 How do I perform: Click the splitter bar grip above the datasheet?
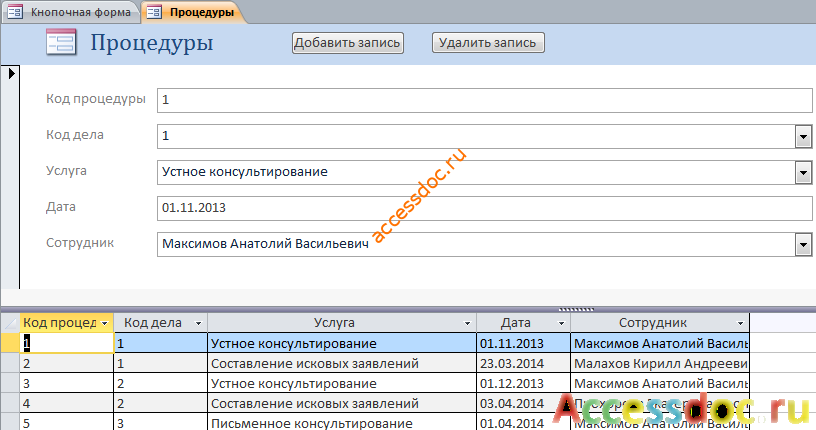pos(576,309)
